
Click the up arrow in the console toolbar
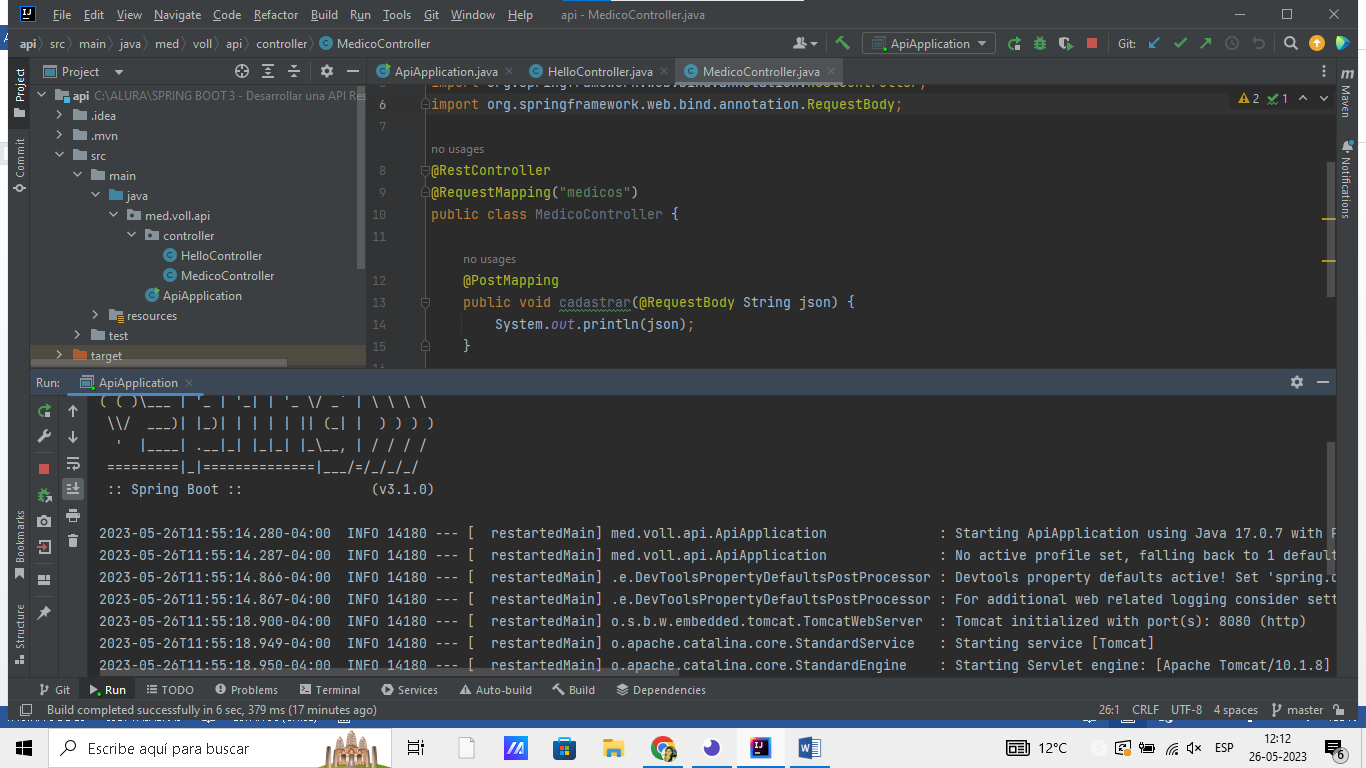(73, 410)
